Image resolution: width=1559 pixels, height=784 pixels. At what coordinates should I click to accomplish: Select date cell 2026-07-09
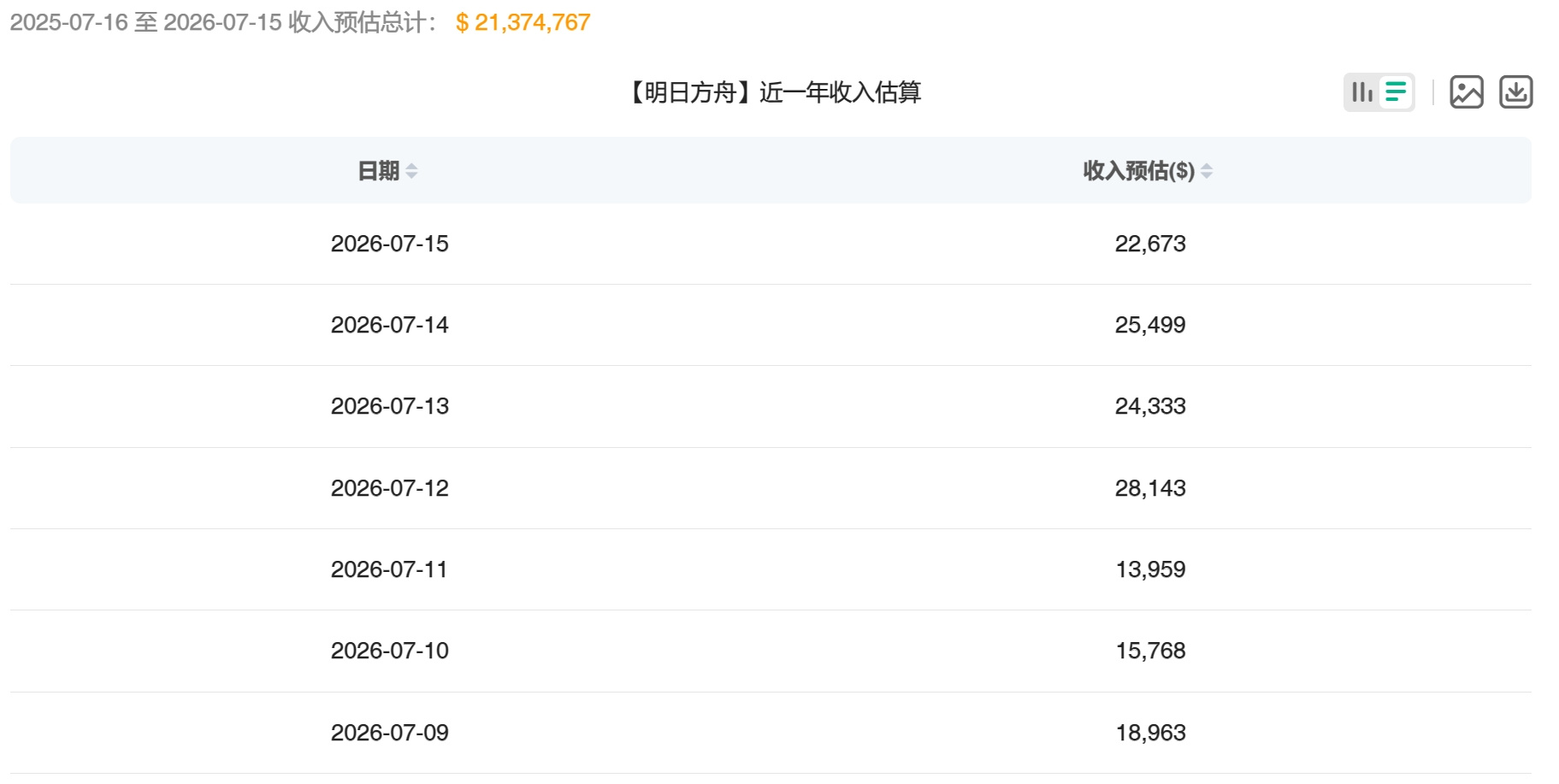390,733
